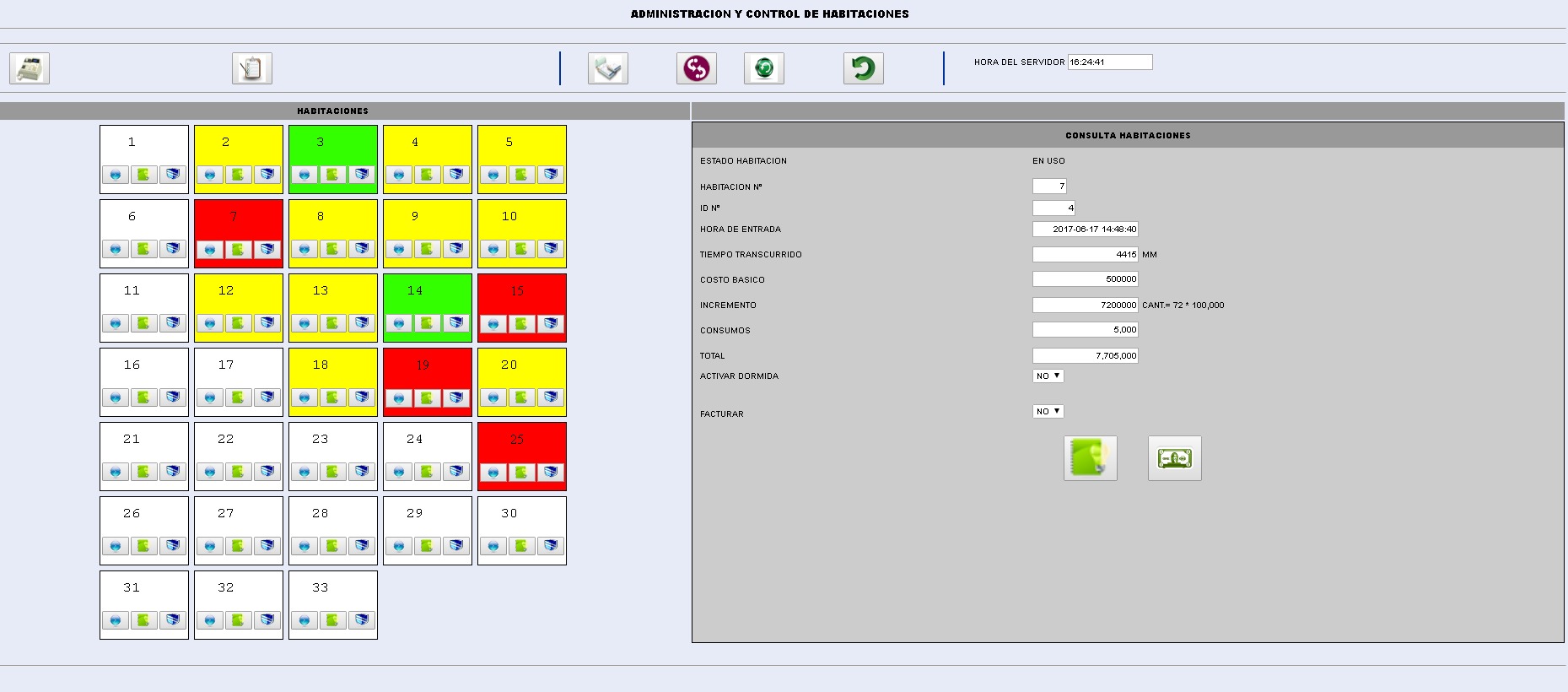
Task: Click the blue shield icon in room 15
Action: click(551, 324)
